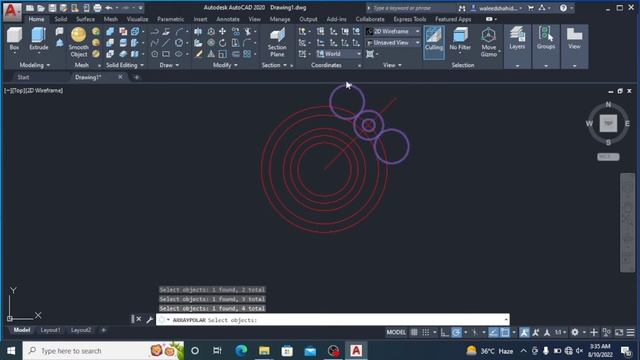Click the ViewCube TOP face

pyautogui.click(x=608, y=123)
